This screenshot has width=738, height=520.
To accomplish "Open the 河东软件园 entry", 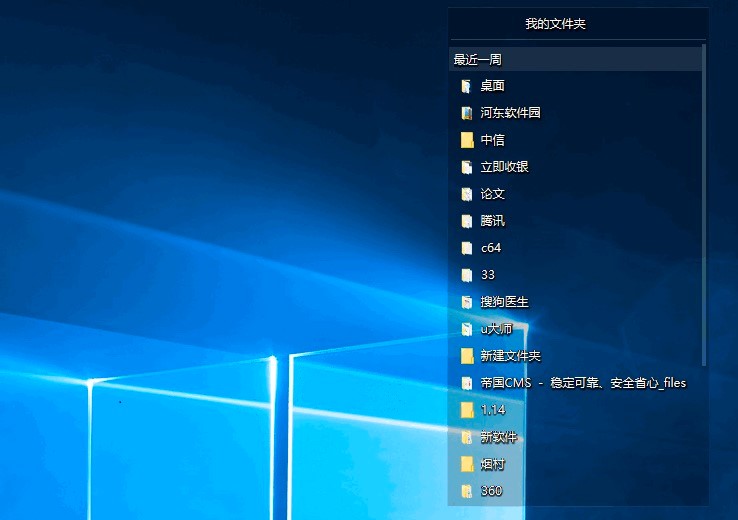I will click(511, 113).
